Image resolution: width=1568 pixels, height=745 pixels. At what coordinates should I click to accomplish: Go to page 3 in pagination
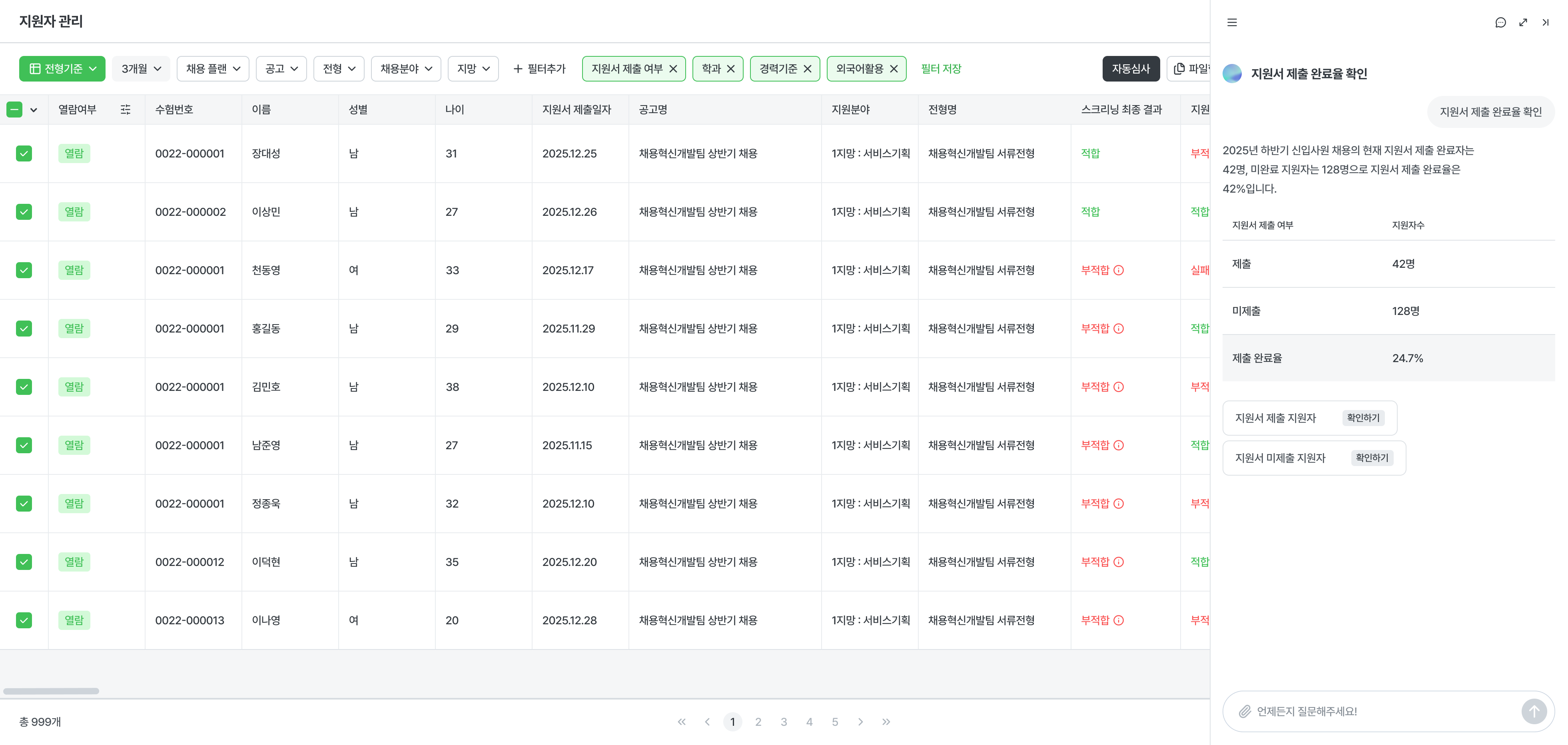(x=784, y=722)
